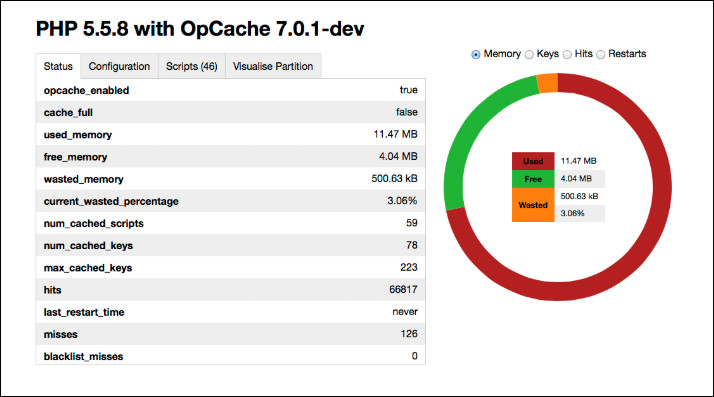
Task: Click the 4.04 MB value in table
Action: (398, 156)
